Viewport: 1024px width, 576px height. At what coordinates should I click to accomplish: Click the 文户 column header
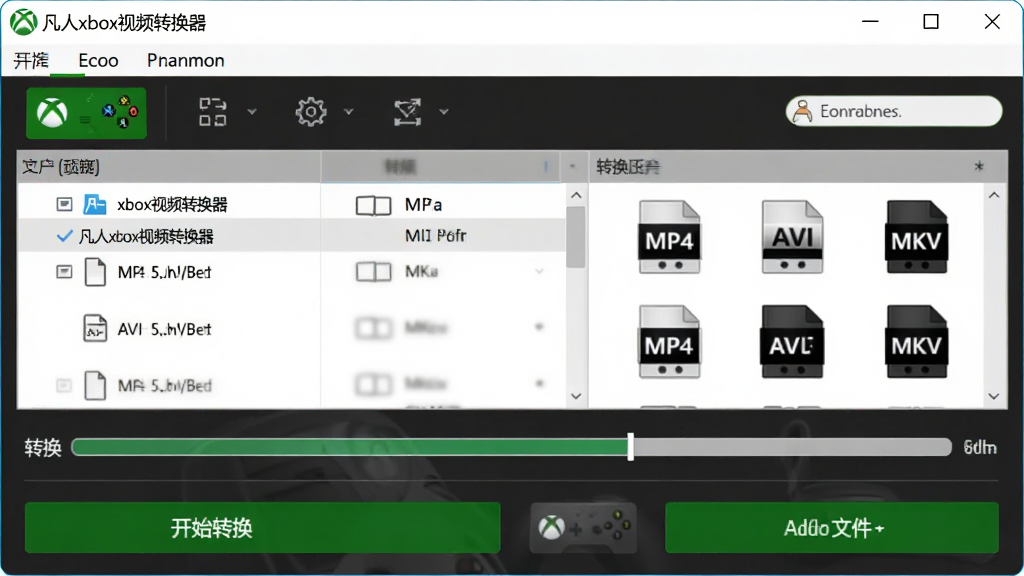point(169,167)
